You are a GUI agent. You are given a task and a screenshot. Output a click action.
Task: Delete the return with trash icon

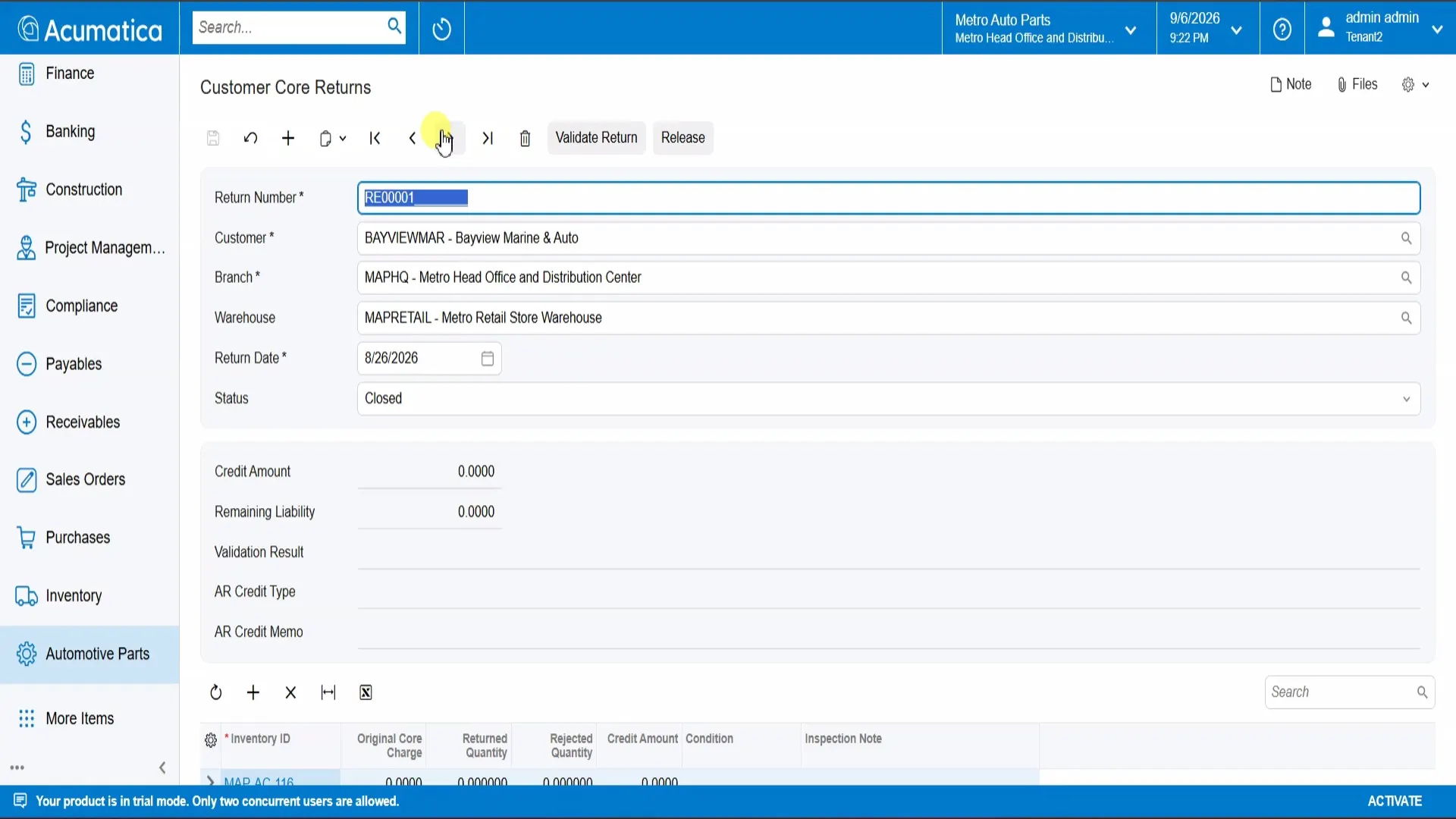click(x=525, y=138)
